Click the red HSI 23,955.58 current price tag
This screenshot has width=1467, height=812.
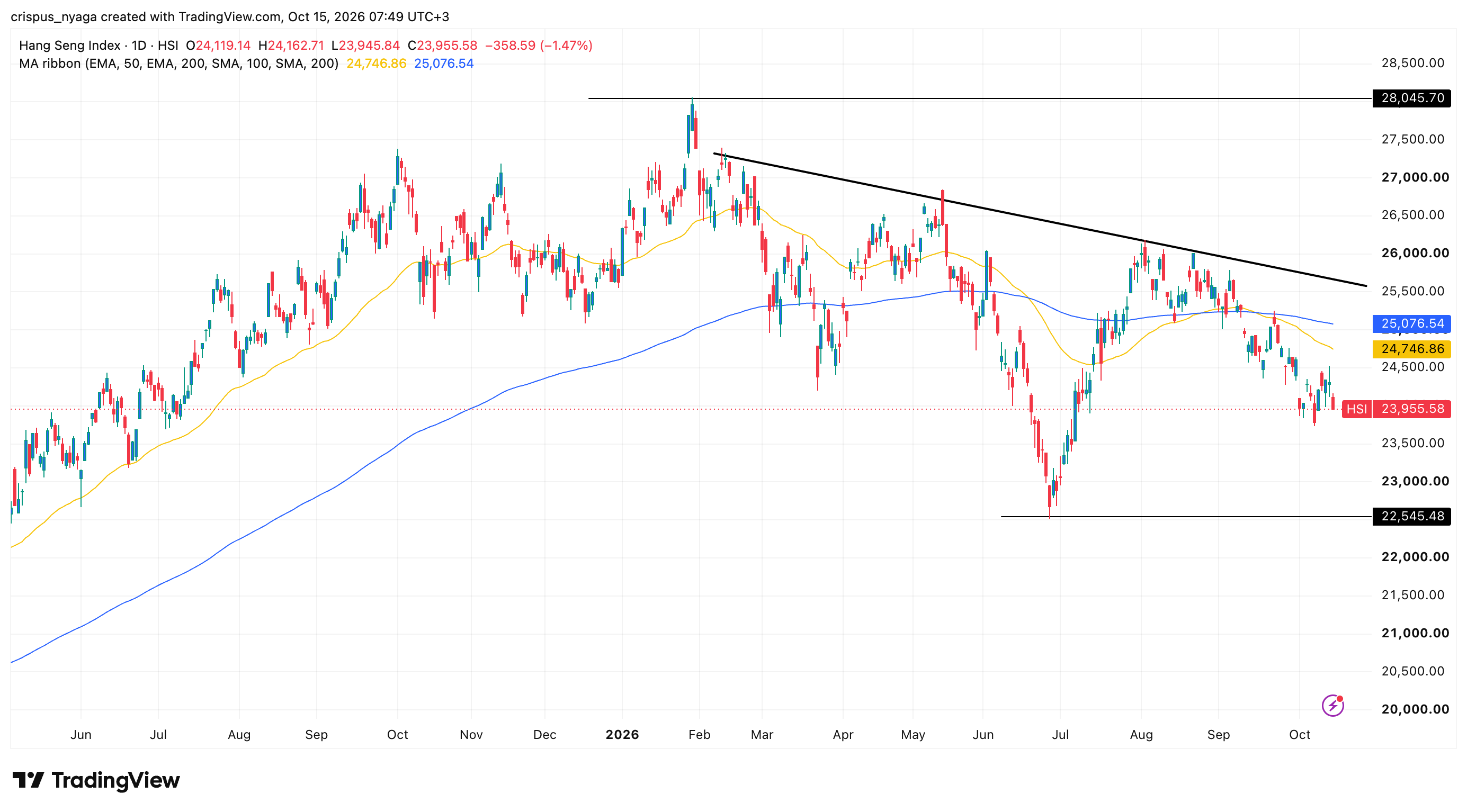click(x=1397, y=409)
